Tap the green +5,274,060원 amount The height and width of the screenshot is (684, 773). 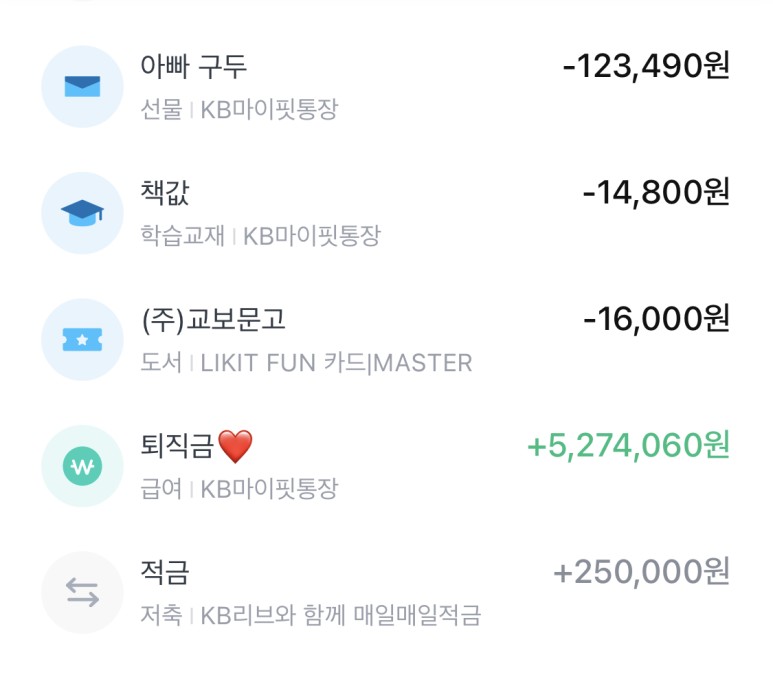tap(628, 446)
